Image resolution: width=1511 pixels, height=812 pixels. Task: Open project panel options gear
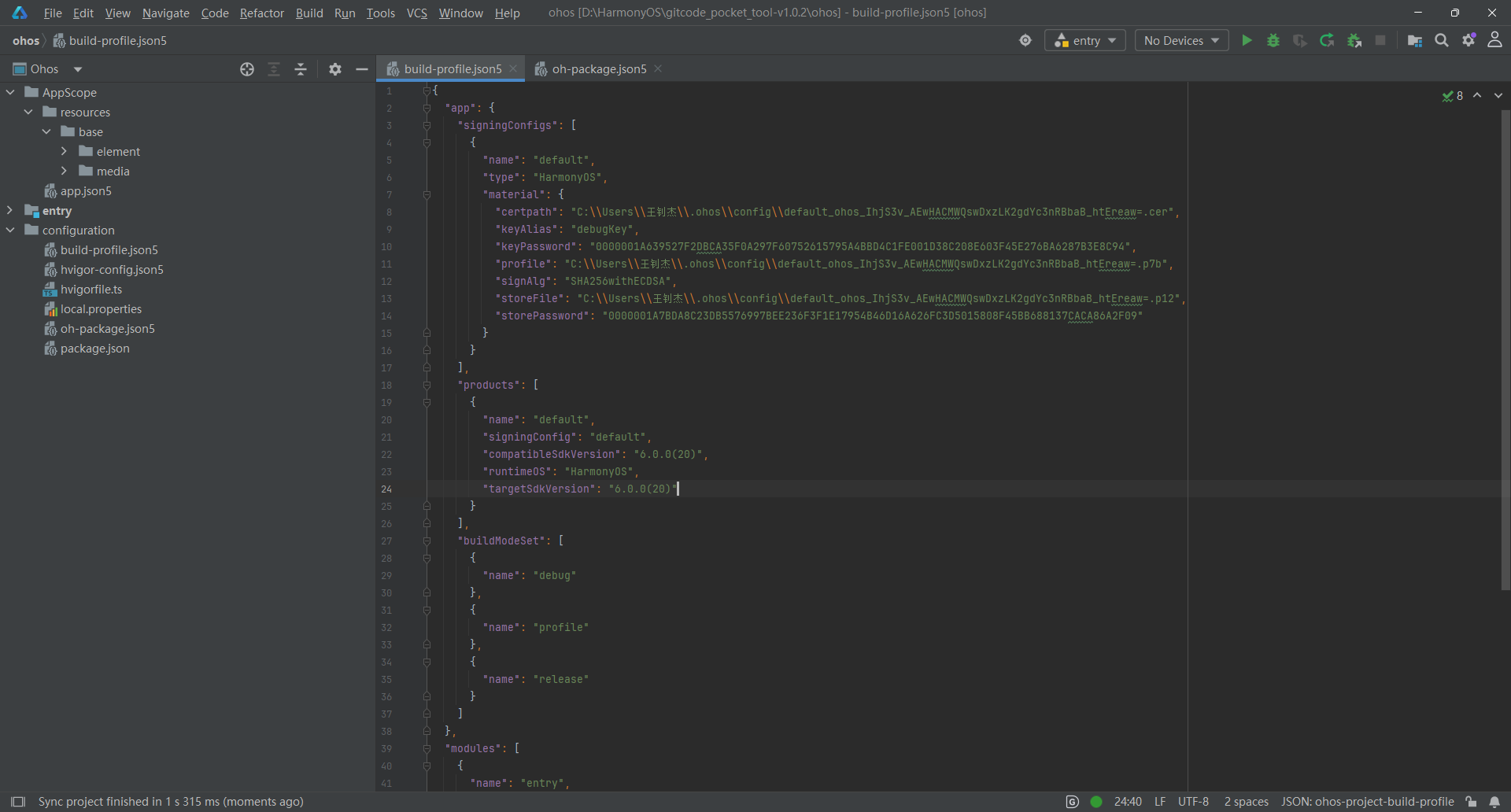pyautogui.click(x=335, y=69)
